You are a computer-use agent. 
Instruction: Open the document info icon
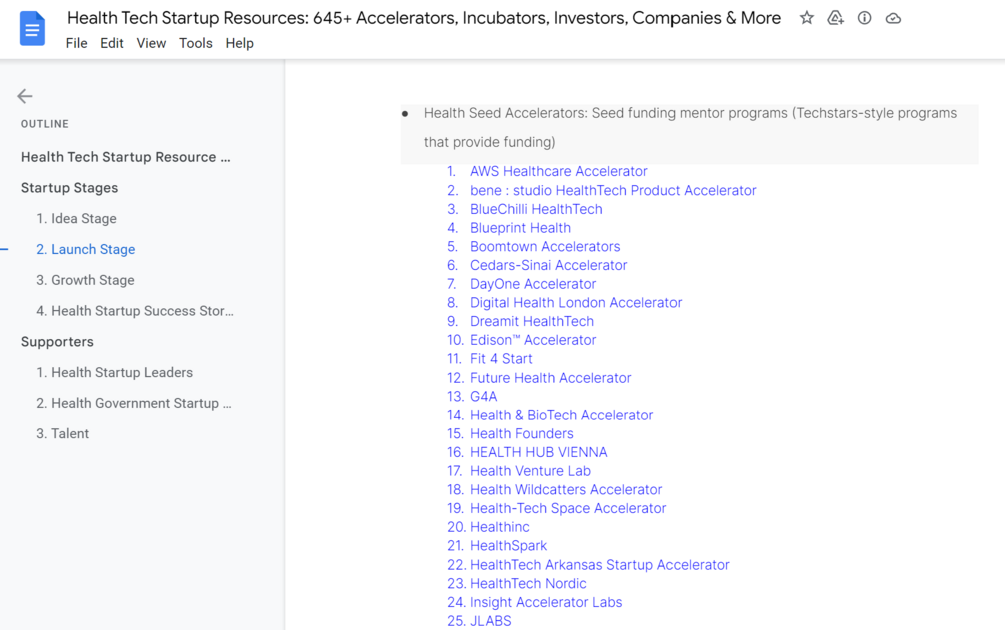coord(865,18)
